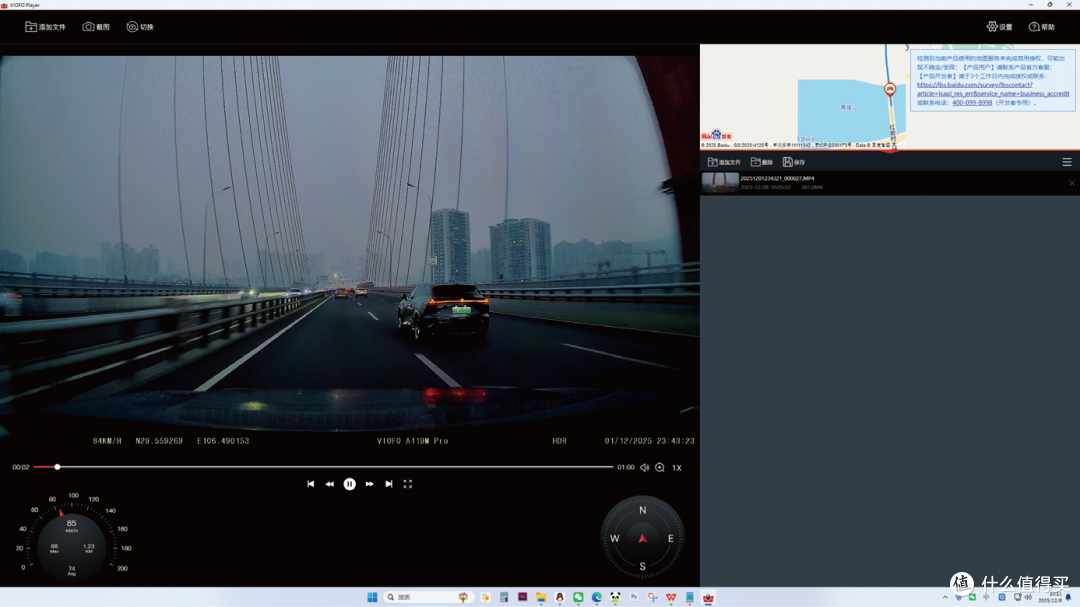
Task: Open File Explorer from the taskbar
Action: [x=541, y=597]
